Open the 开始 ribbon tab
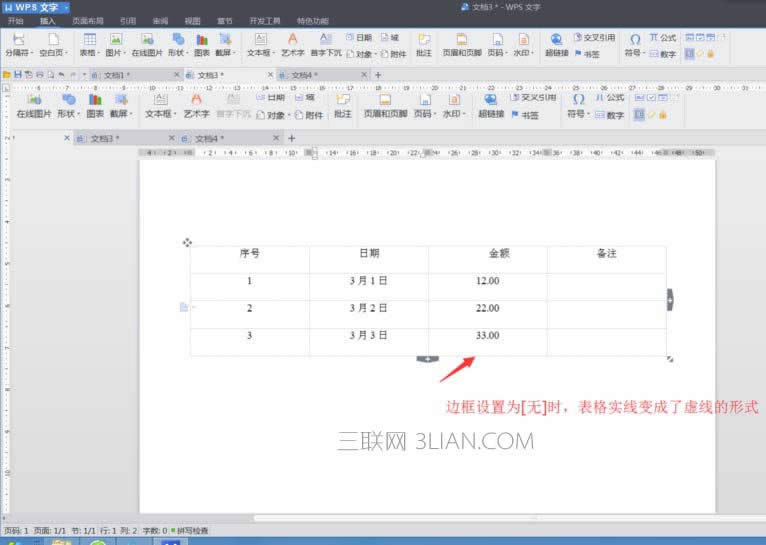766x545 pixels. coord(16,21)
